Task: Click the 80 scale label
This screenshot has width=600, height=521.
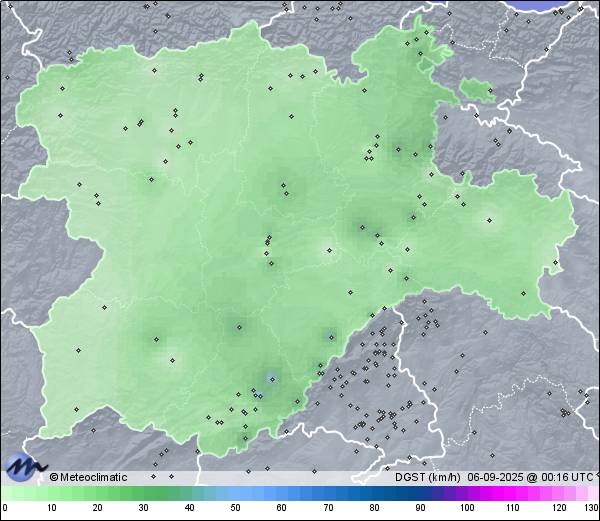Action: (x=375, y=508)
